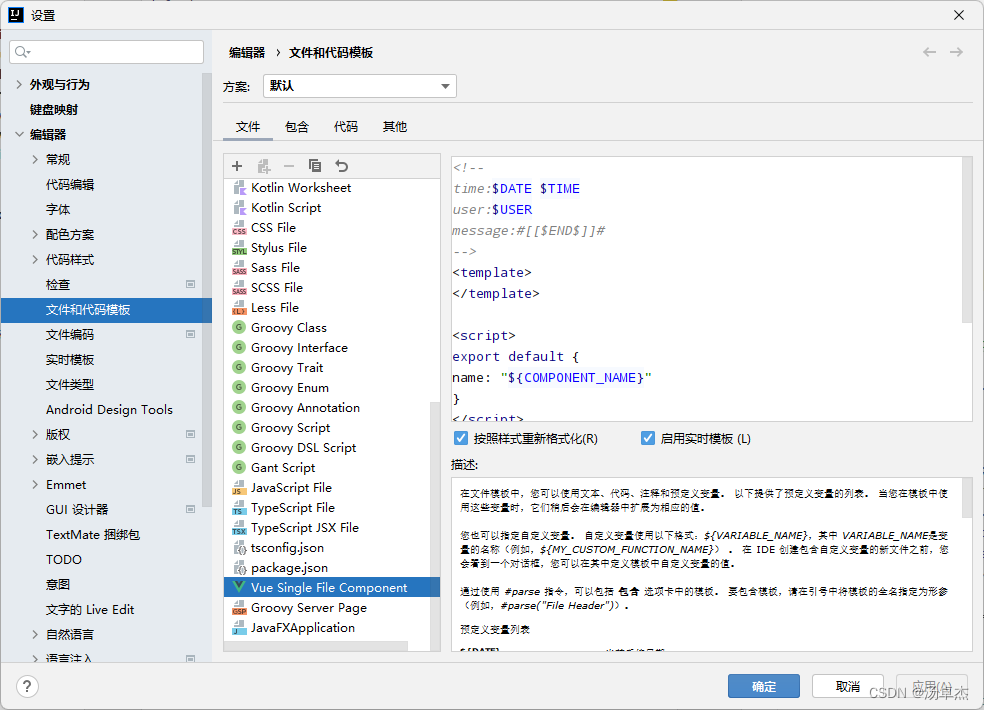Expand the 版权 tree node
Screen dimensions: 984x710
coord(35,434)
